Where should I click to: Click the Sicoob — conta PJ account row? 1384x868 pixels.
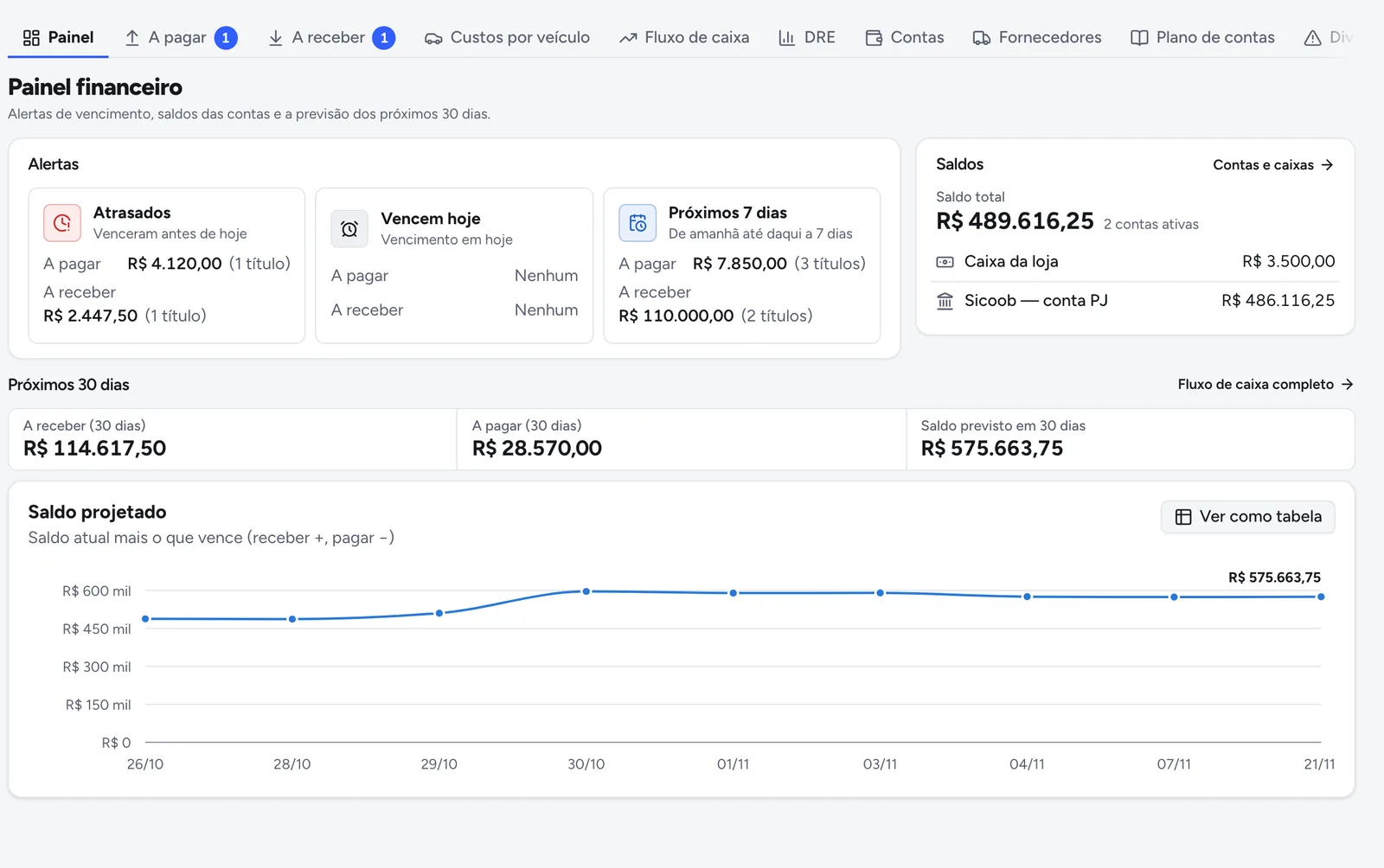click(1135, 301)
